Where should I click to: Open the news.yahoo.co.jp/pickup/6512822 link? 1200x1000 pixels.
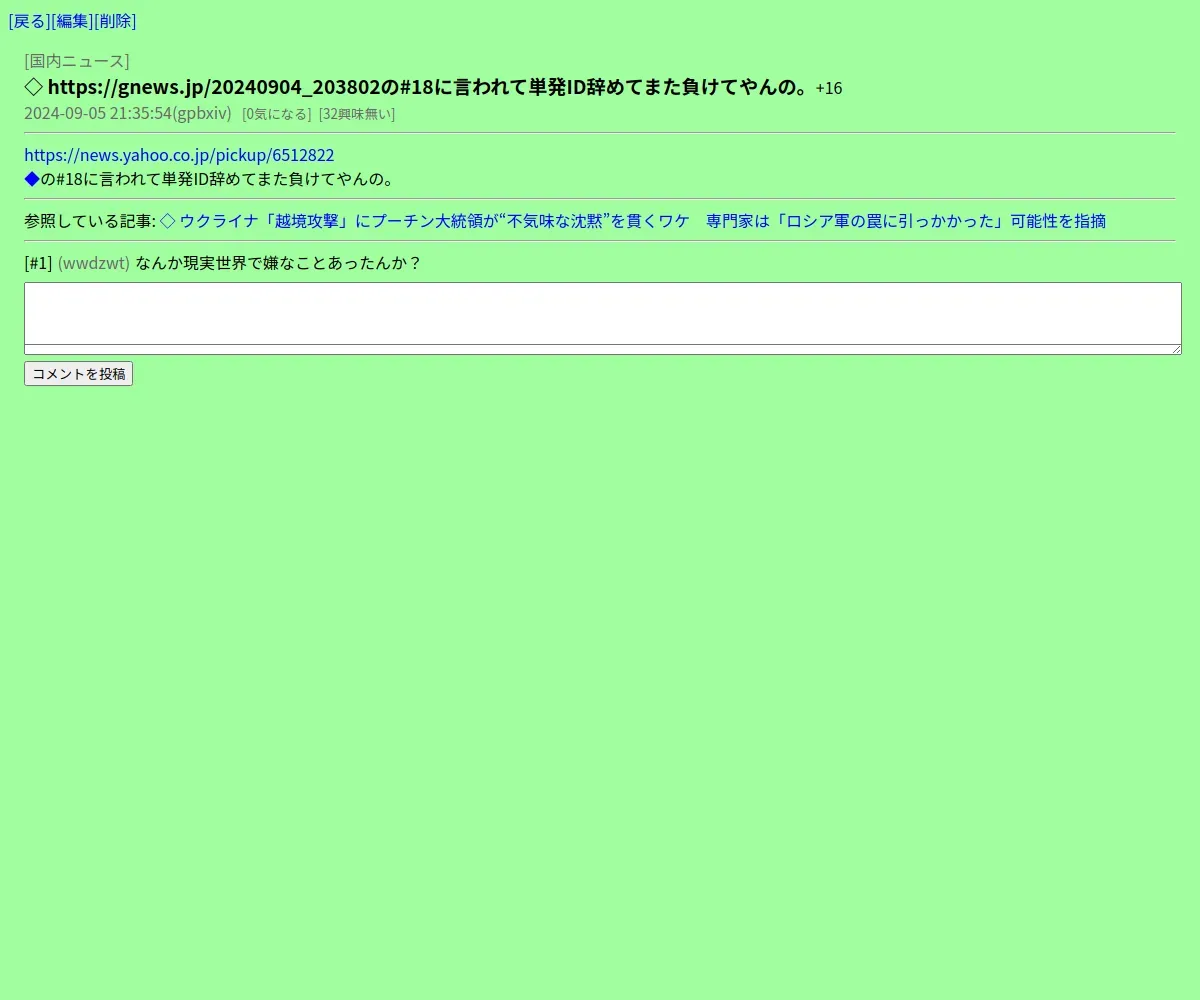(179, 155)
